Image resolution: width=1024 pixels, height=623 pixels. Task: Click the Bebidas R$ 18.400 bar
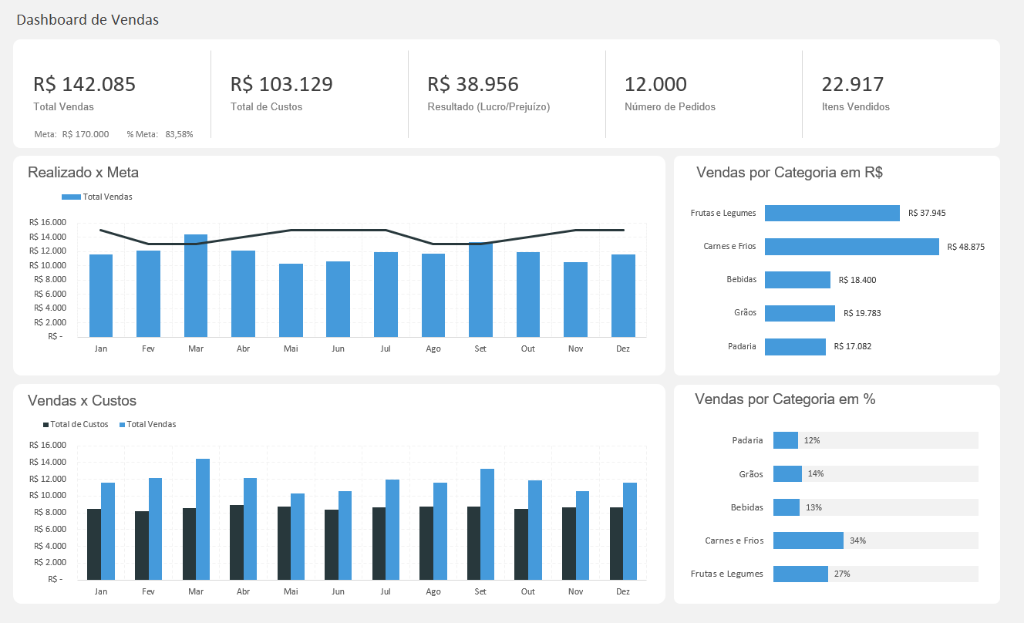[797, 280]
